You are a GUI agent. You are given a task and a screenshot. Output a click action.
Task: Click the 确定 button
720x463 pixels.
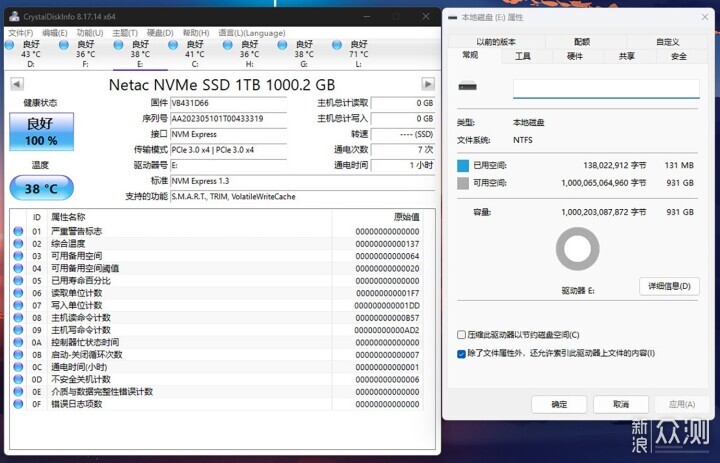559,404
